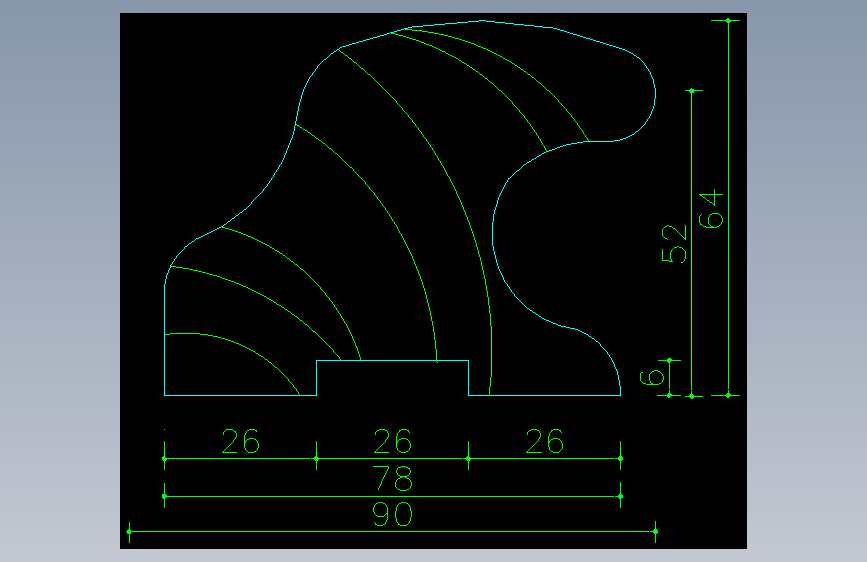Click the '90' overall width dimension
The image size is (867, 562).
pos(393,514)
